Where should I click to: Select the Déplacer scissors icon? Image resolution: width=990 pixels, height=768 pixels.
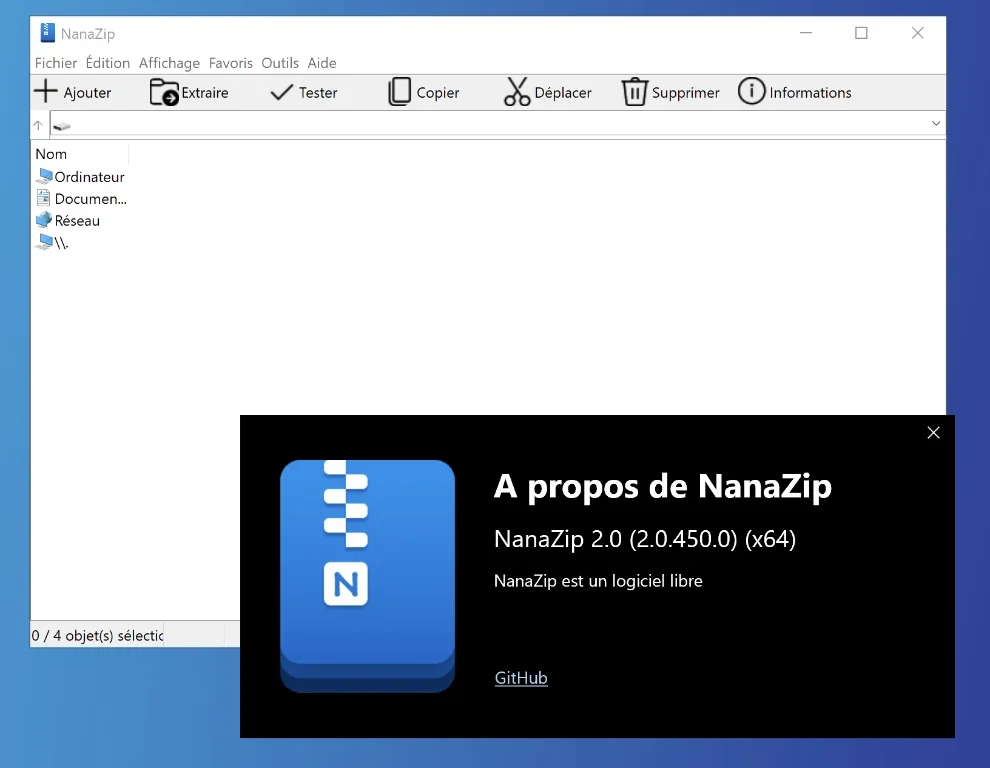tap(517, 92)
